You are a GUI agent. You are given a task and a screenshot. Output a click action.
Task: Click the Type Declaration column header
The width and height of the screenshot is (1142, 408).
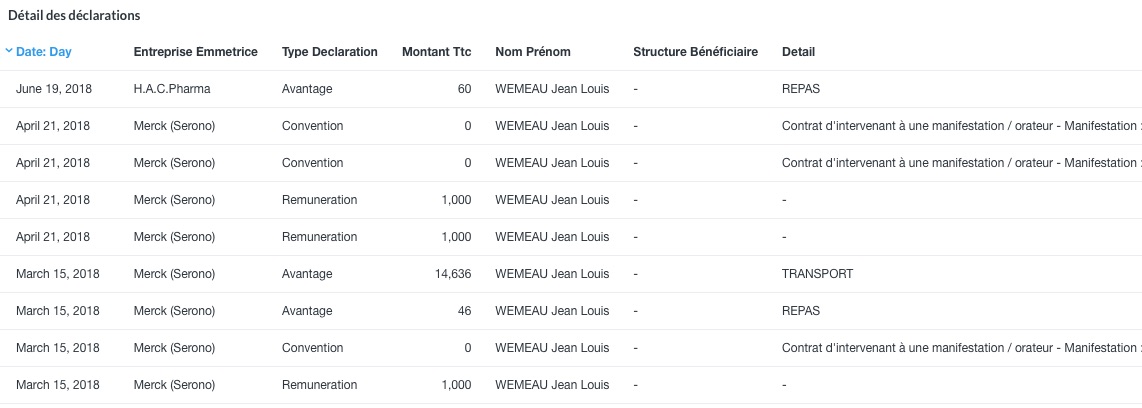[330, 52]
